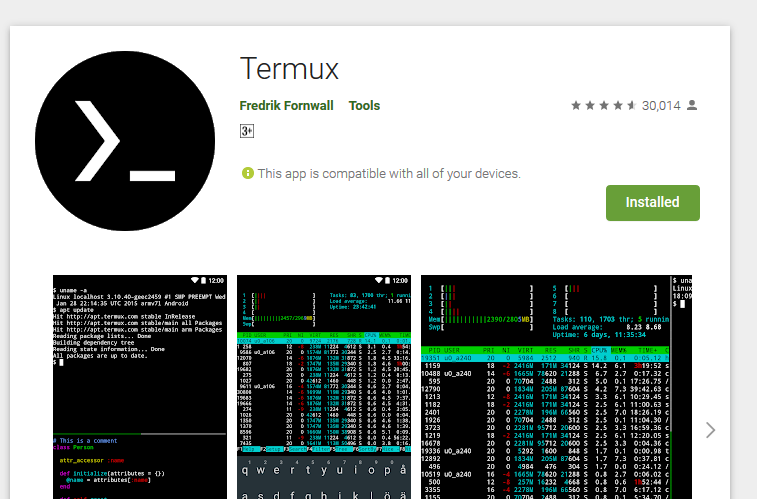Open the wide htop process list screenshot
757x499 pixels.
pos(545,387)
